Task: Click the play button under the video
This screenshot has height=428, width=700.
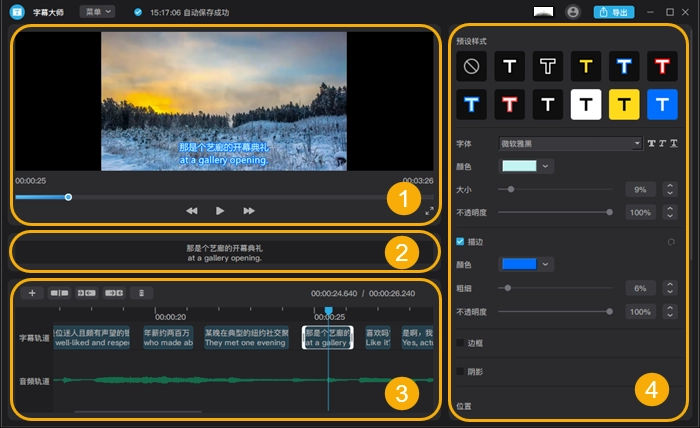Action: click(x=220, y=211)
